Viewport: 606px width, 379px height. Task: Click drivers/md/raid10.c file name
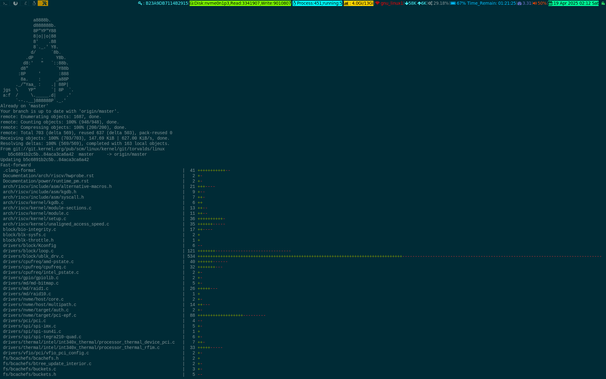coord(27,294)
